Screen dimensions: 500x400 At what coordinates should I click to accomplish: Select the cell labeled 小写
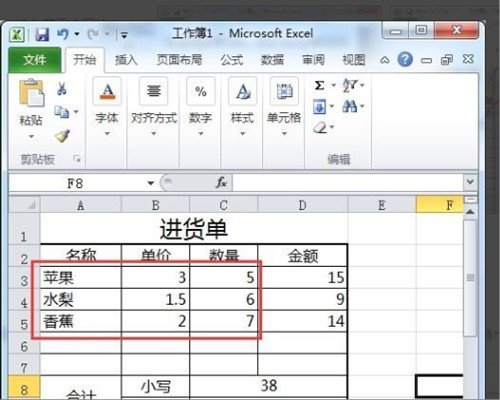[x=156, y=387]
